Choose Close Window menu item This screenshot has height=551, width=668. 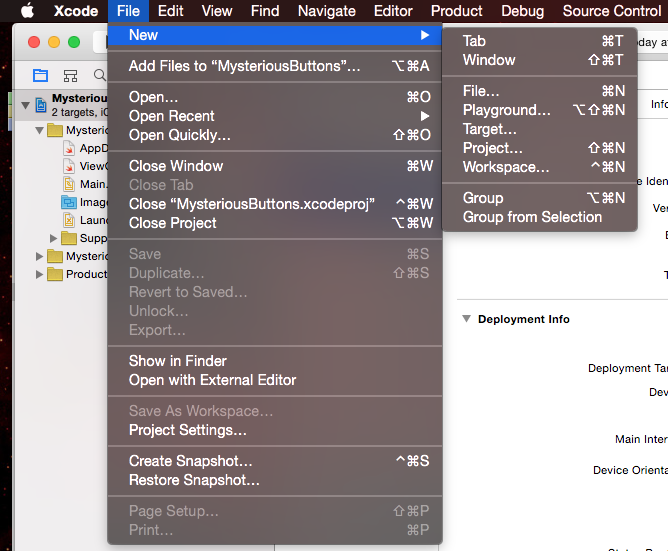tap(275, 166)
